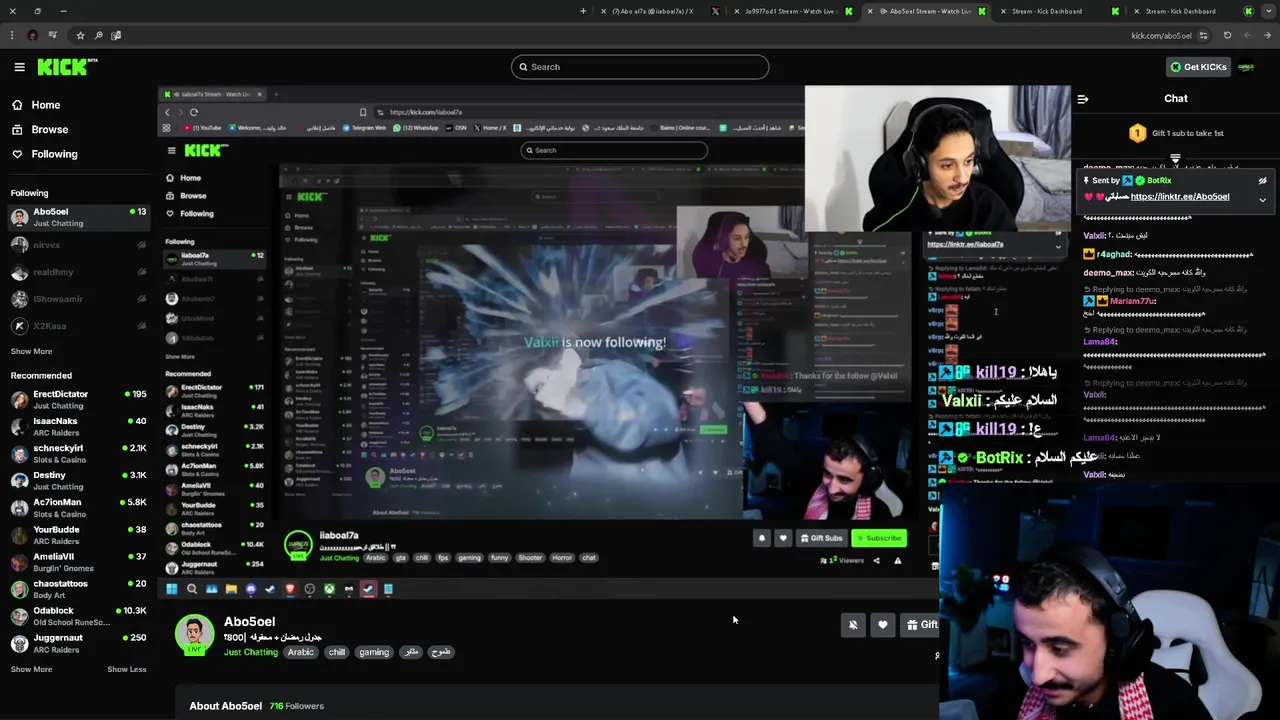
Task: Select X2Kasa in the Following list
Action: 78,326
